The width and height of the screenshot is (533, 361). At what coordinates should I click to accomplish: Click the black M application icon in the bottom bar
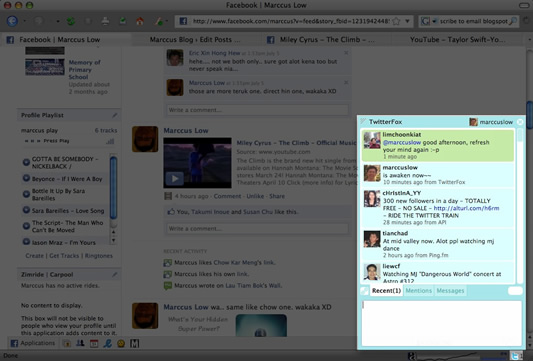point(135,343)
